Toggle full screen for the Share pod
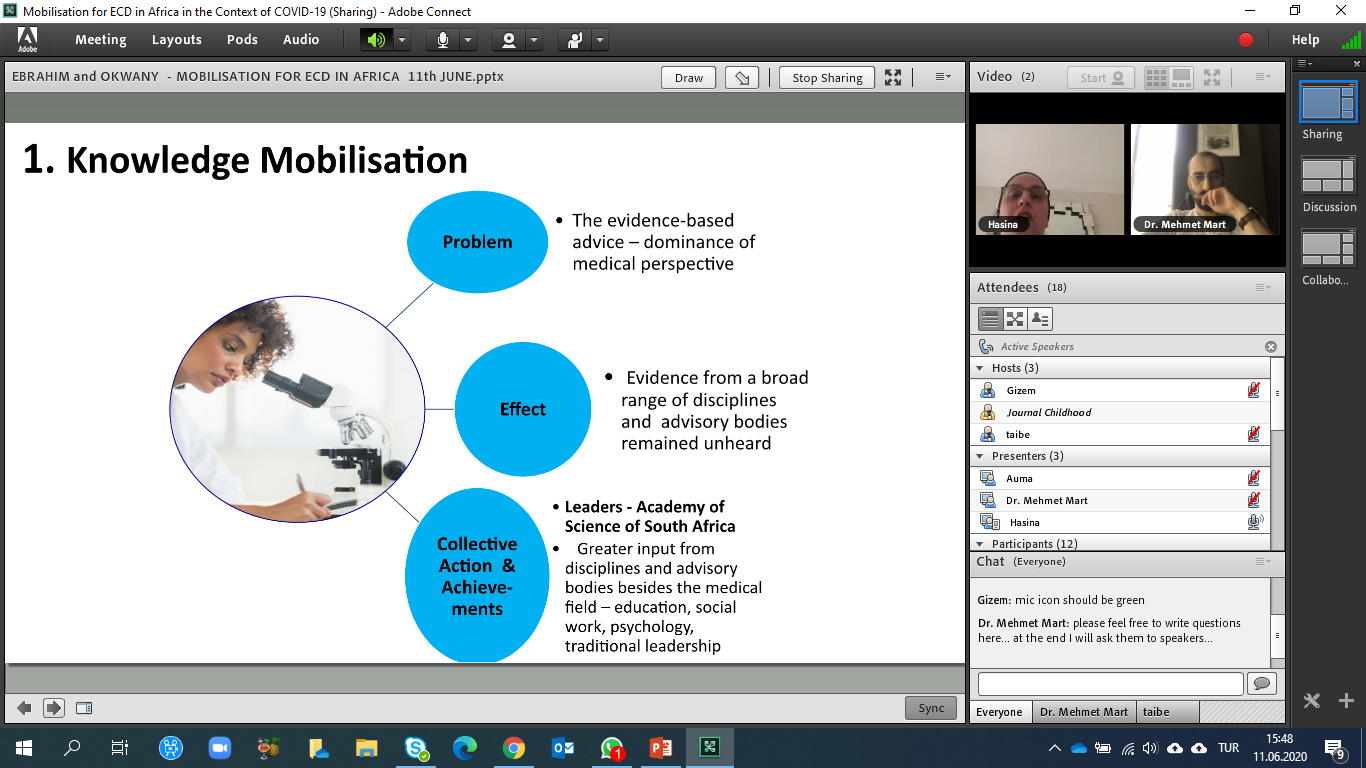Viewport: 1366px width, 768px height. pos(893,78)
